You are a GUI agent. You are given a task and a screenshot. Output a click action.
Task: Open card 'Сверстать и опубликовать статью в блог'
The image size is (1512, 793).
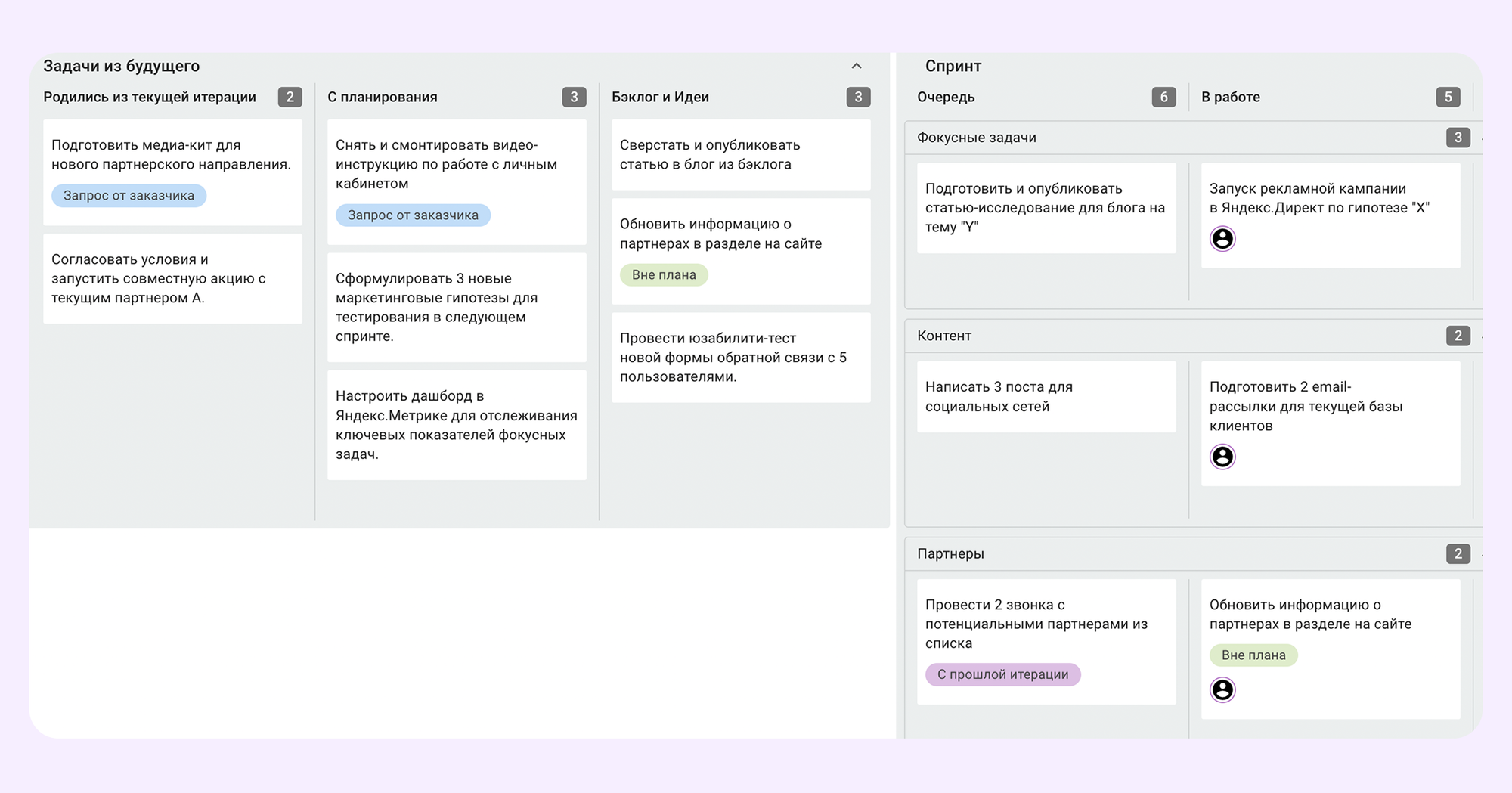[x=741, y=154]
